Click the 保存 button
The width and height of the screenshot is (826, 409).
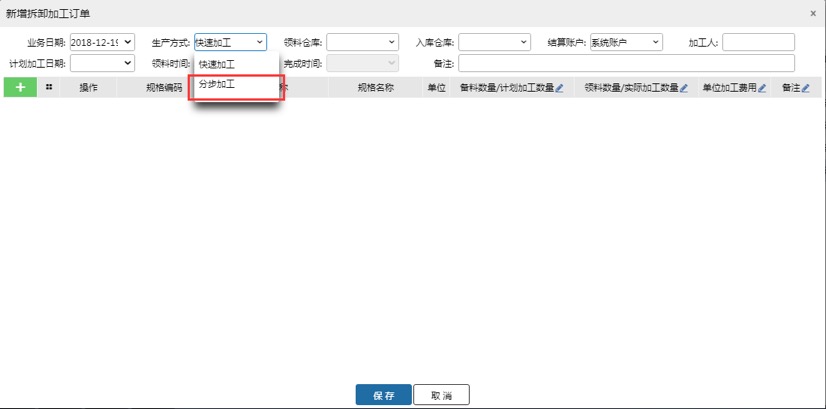pyautogui.click(x=384, y=395)
